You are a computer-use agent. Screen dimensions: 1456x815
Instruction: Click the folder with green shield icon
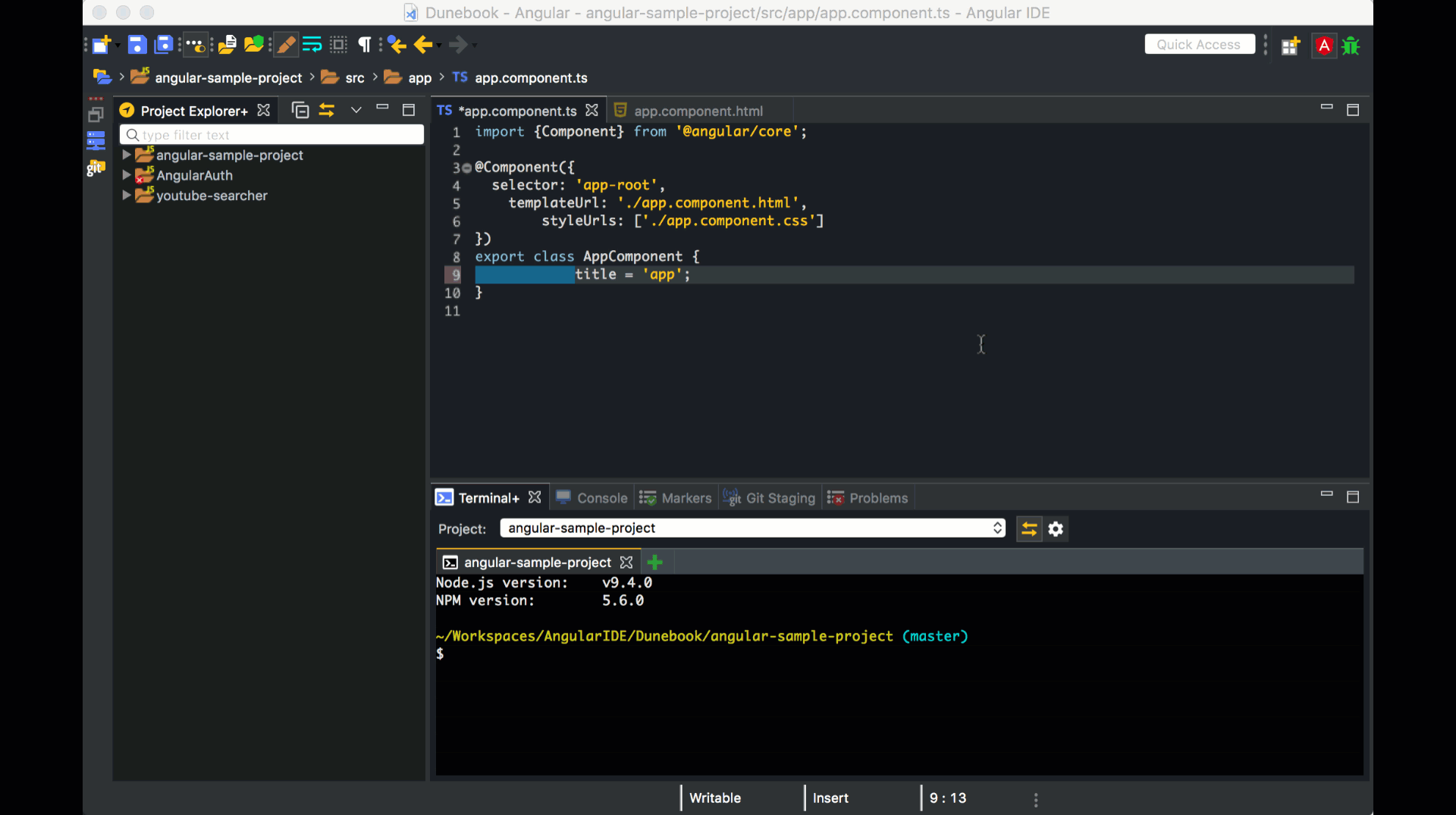click(254, 45)
